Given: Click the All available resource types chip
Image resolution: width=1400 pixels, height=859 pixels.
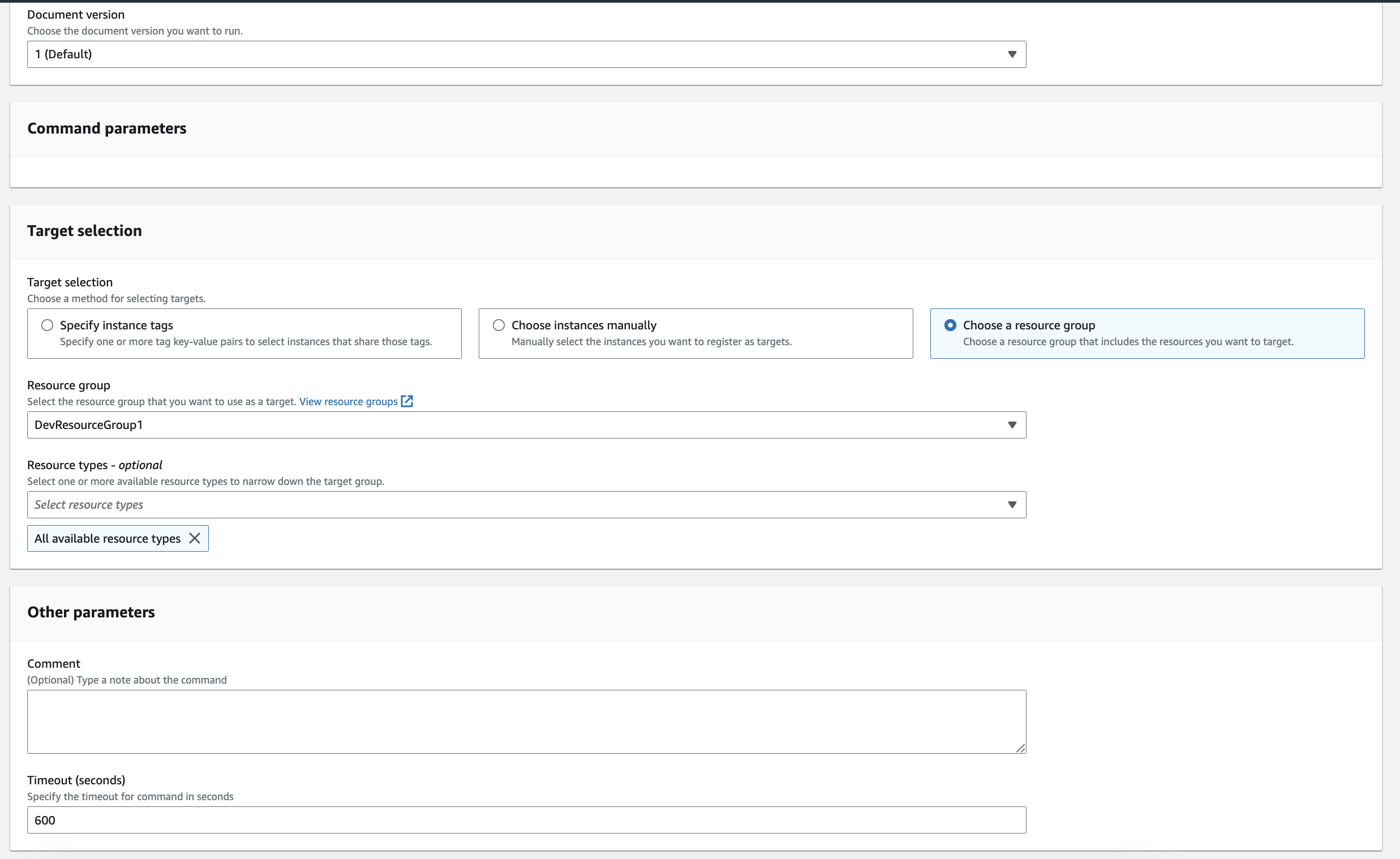Looking at the screenshot, I should [108, 539].
